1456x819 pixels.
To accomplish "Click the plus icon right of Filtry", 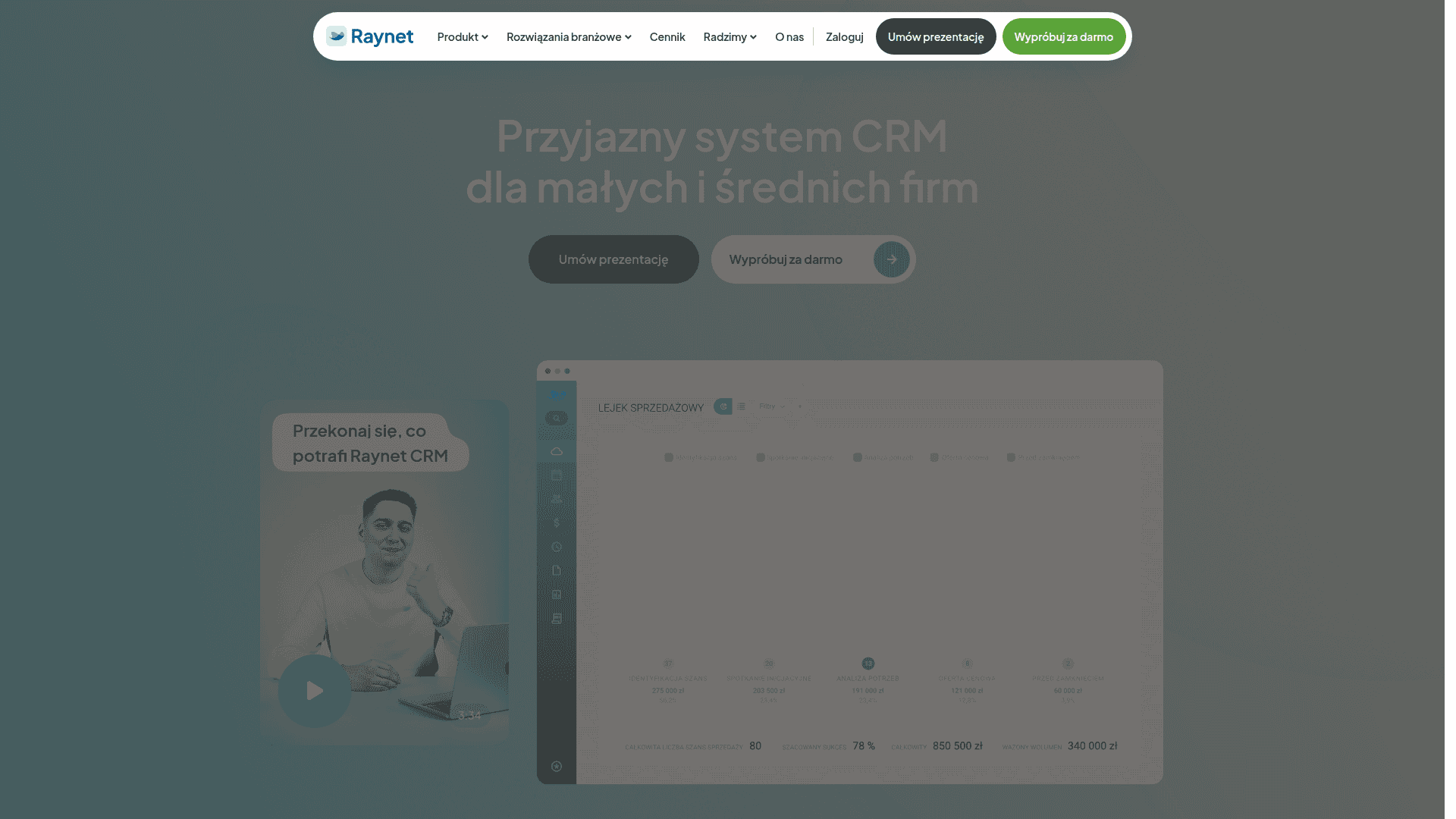I will (x=799, y=406).
